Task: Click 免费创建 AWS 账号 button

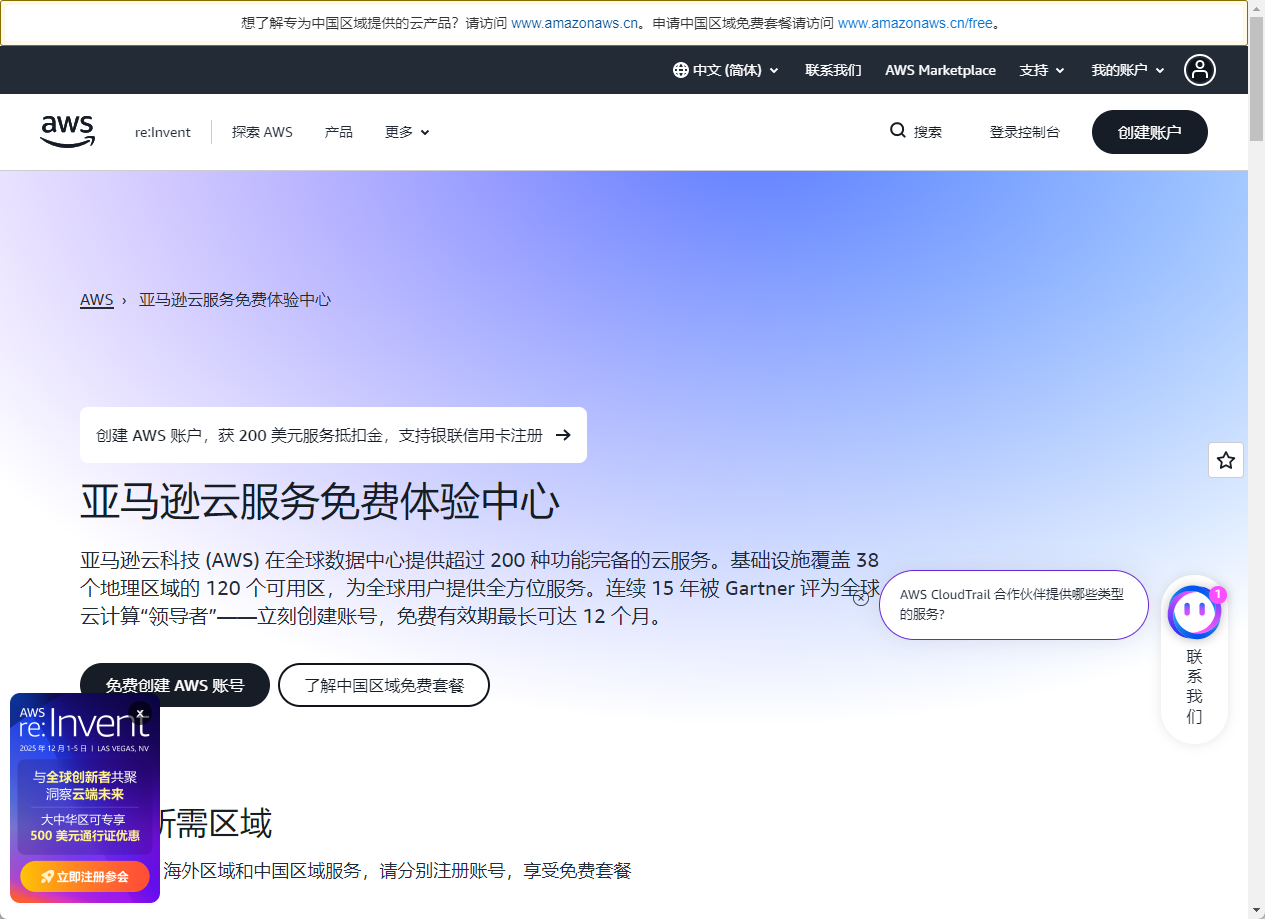Action: 174,685
